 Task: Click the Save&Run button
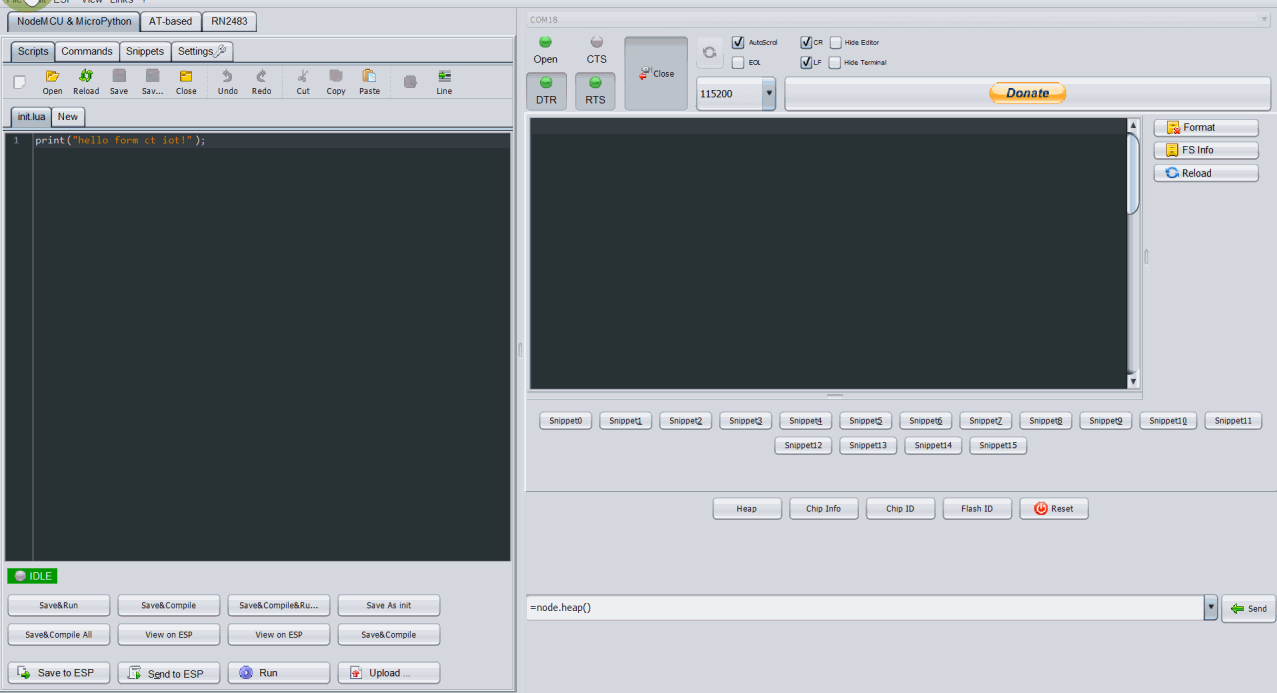[x=59, y=605]
